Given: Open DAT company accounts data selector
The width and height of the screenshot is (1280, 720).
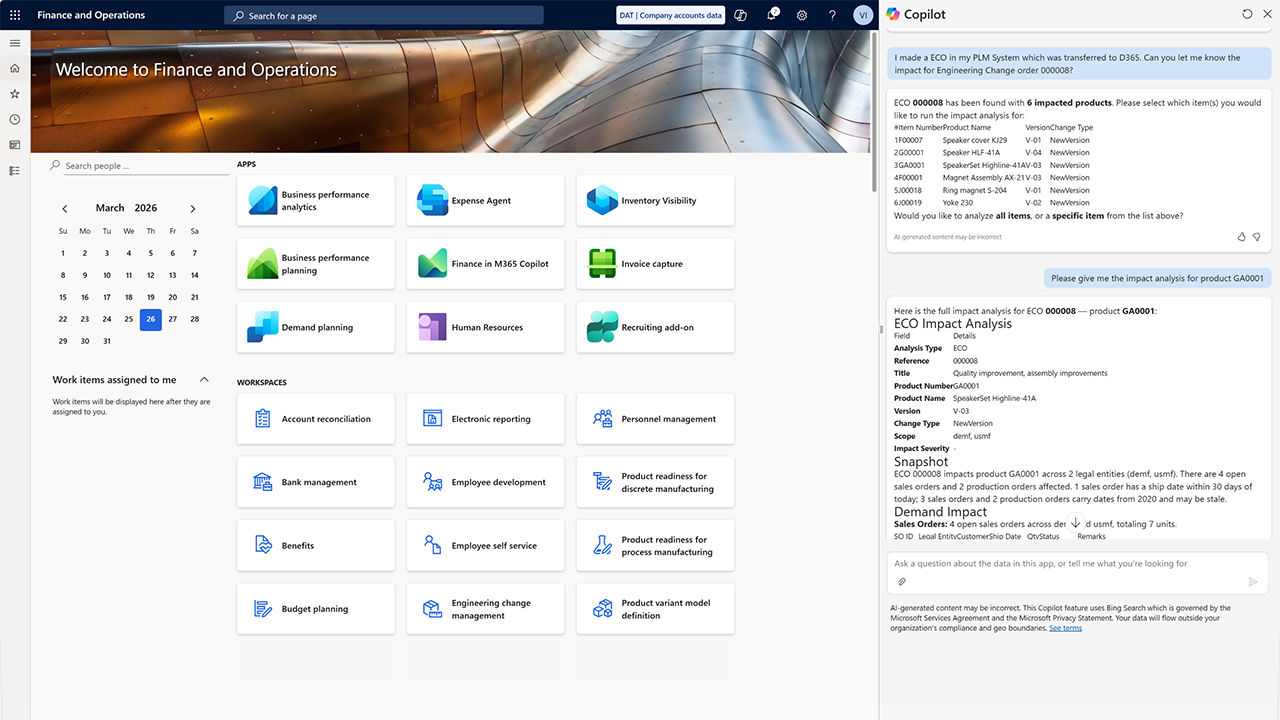Looking at the screenshot, I should [x=671, y=15].
